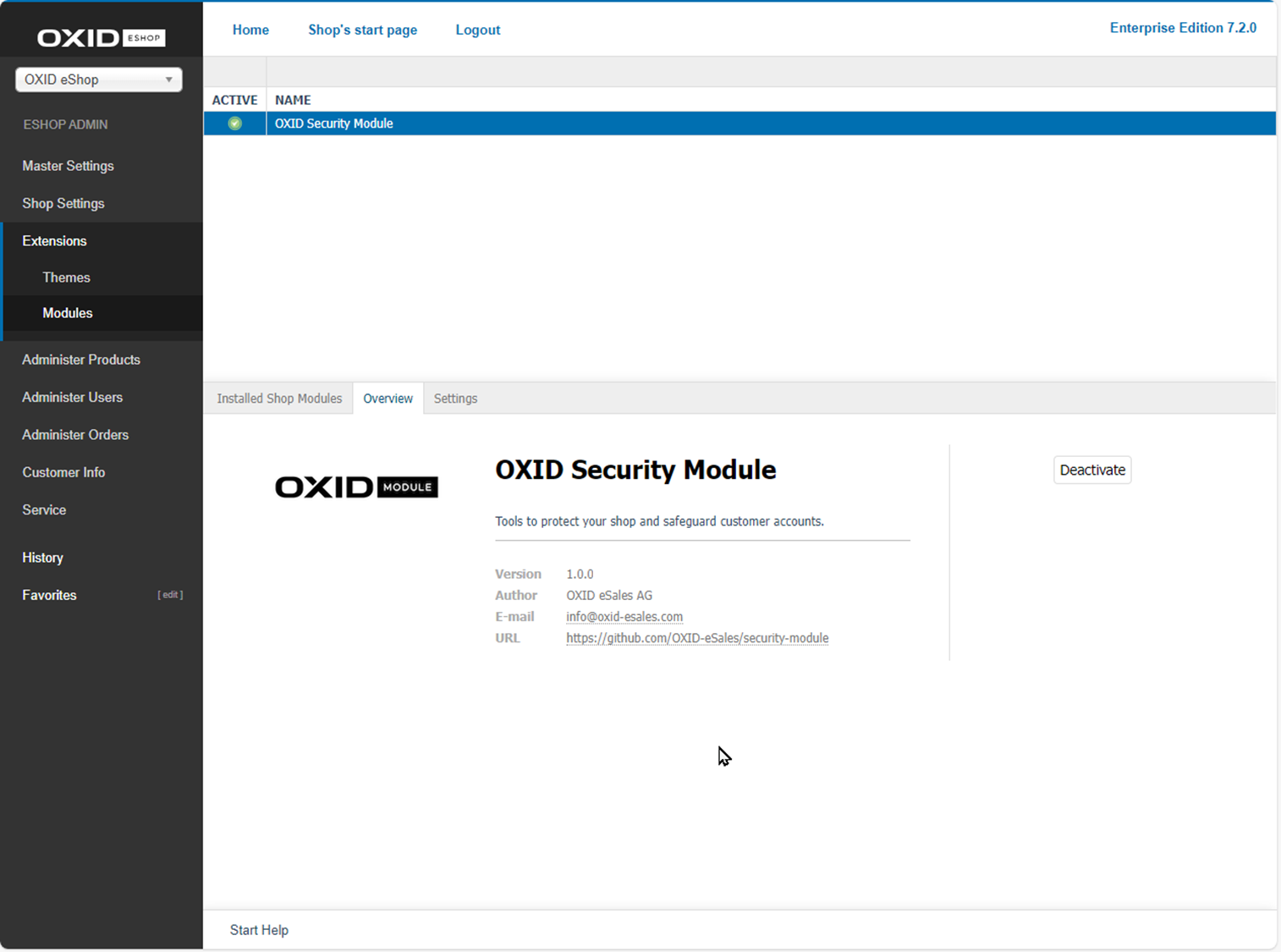Deactivate the OXID Security Module
Image resolution: width=1281 pixels, height=952 pixels.
1092,470
